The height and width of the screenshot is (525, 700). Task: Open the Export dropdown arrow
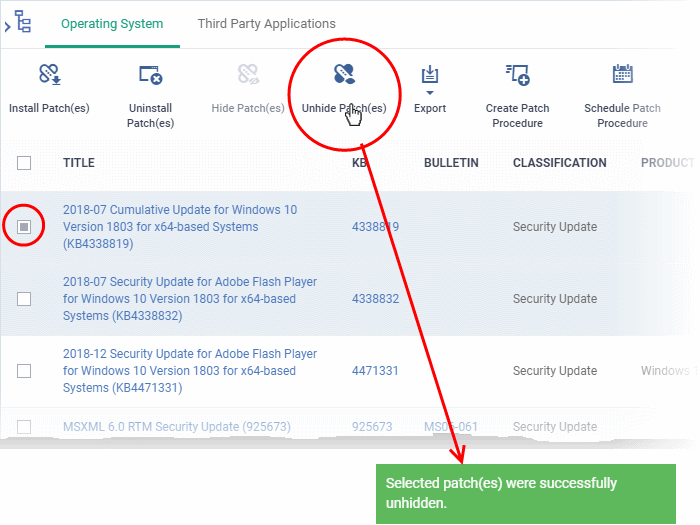pyautogui.click(x=429, y=93)
